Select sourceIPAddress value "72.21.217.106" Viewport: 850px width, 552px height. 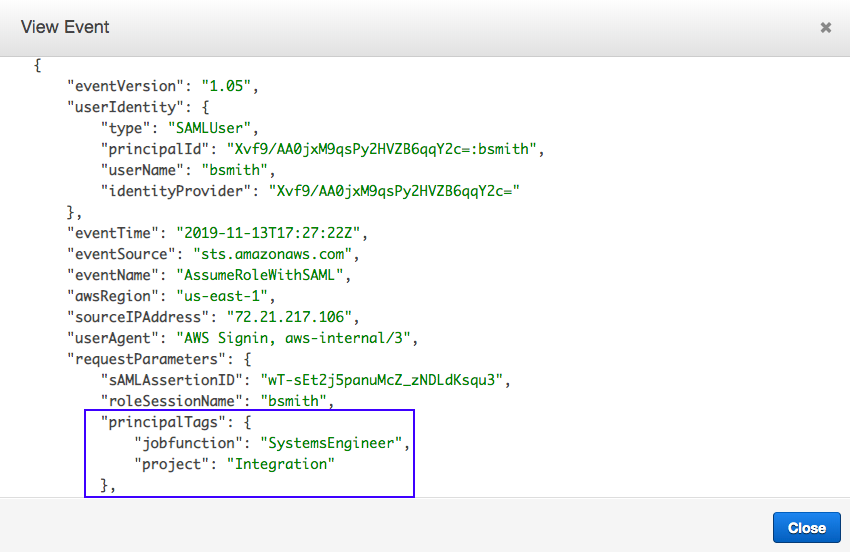289,317
